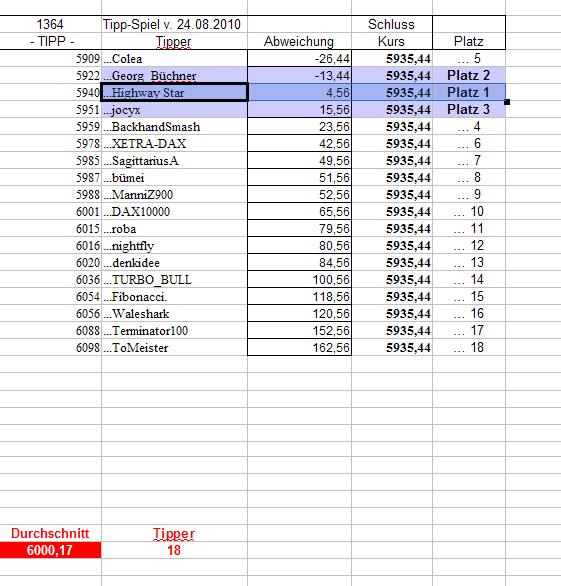Select the cell containing 1364
561x586 pixels.
50,24
